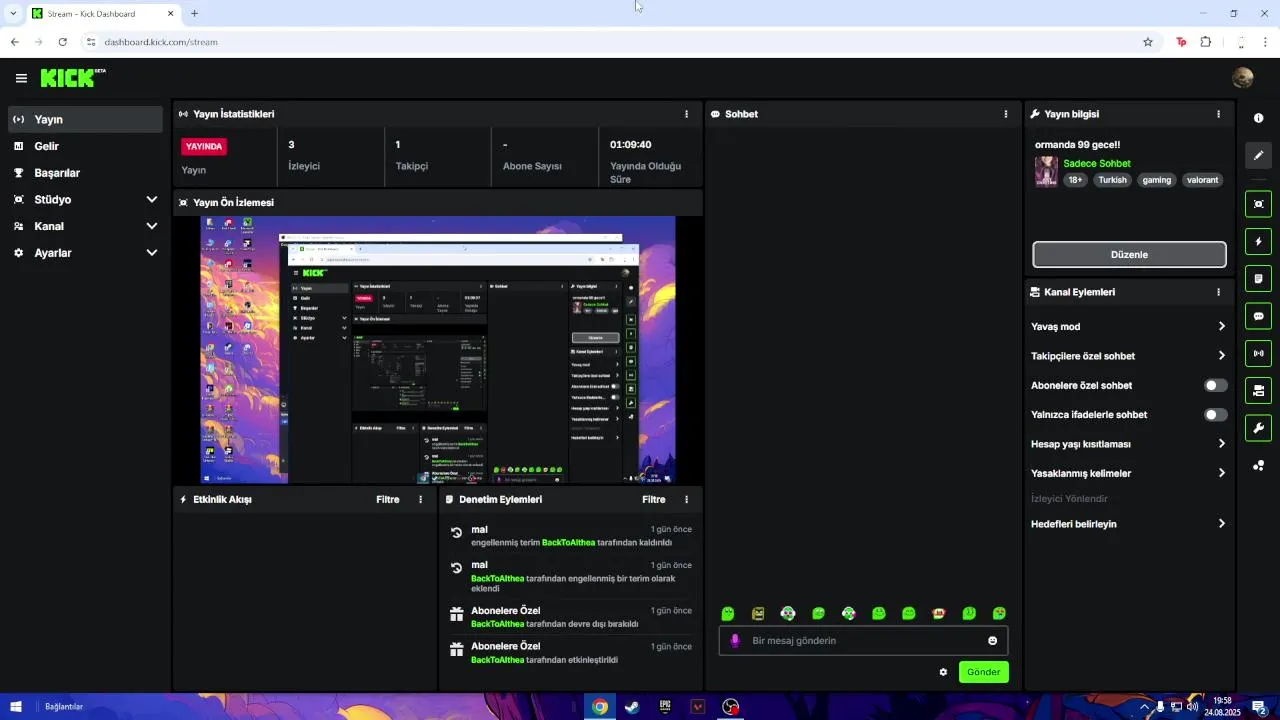Image resolution: width=1280 pixels, height=720 pixels.
Task: Toggle the broadcast stats widget icon
Action: pos(1258,353)
